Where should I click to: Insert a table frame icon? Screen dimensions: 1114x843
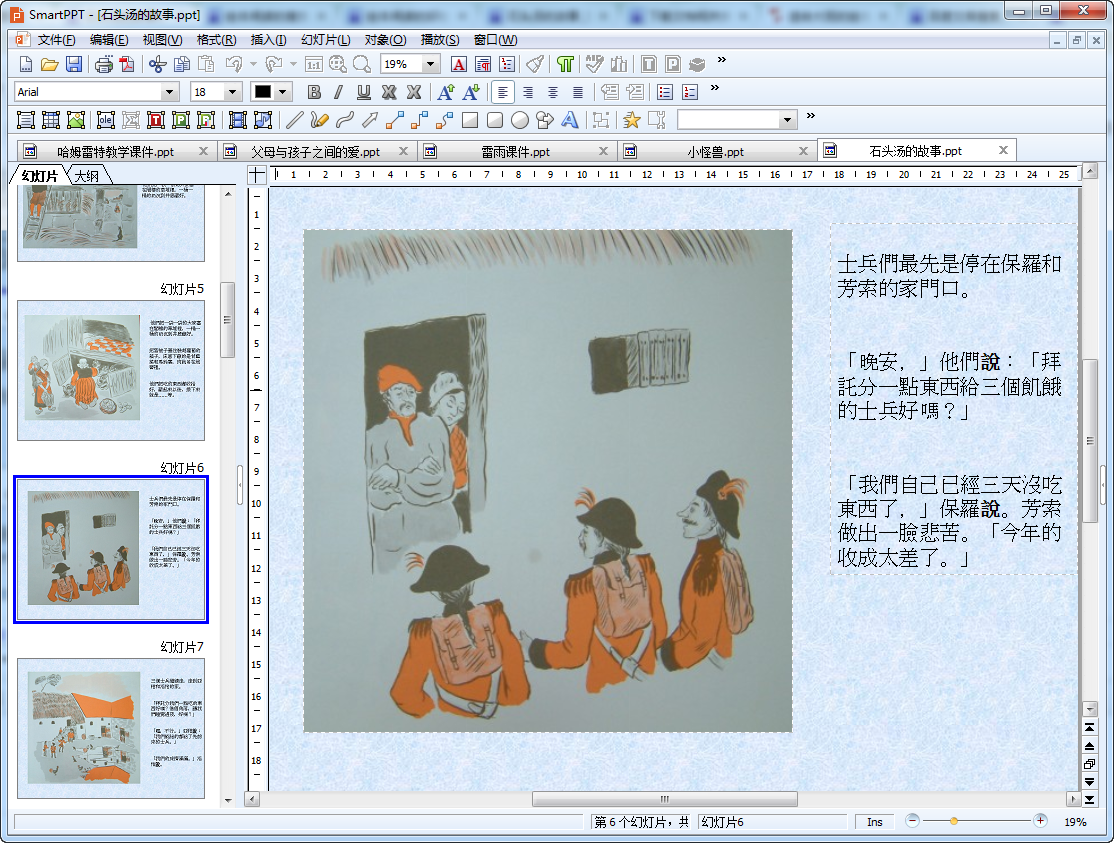pos(50,120)
